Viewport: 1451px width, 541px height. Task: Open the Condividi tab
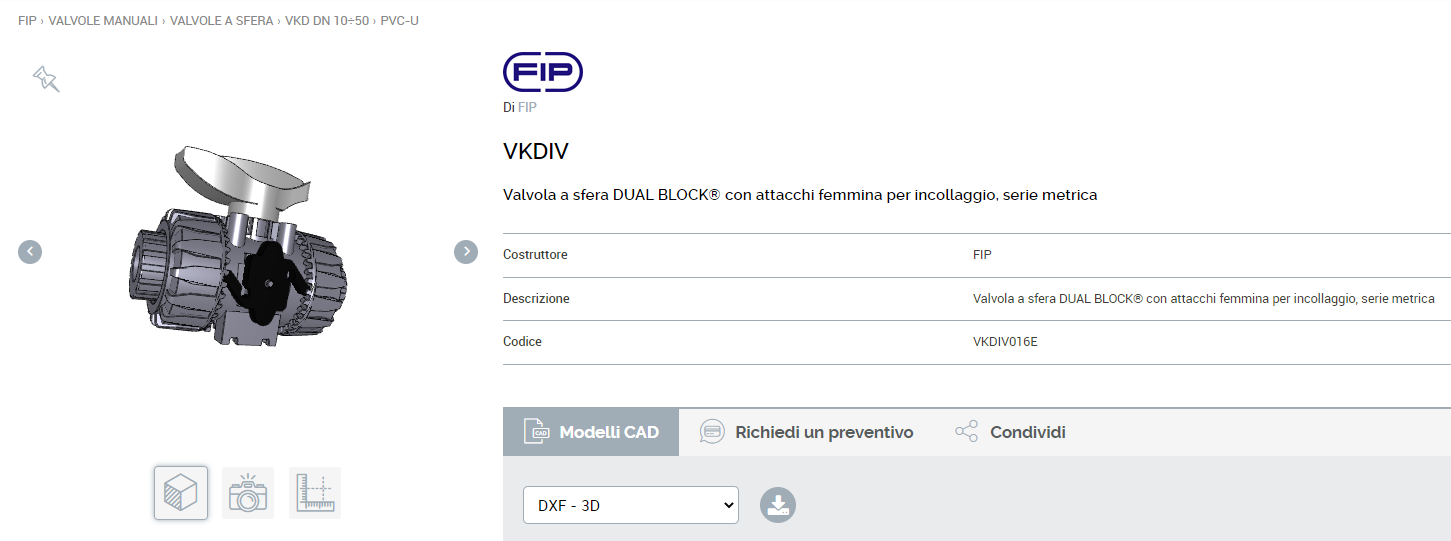click(1010, 432)
